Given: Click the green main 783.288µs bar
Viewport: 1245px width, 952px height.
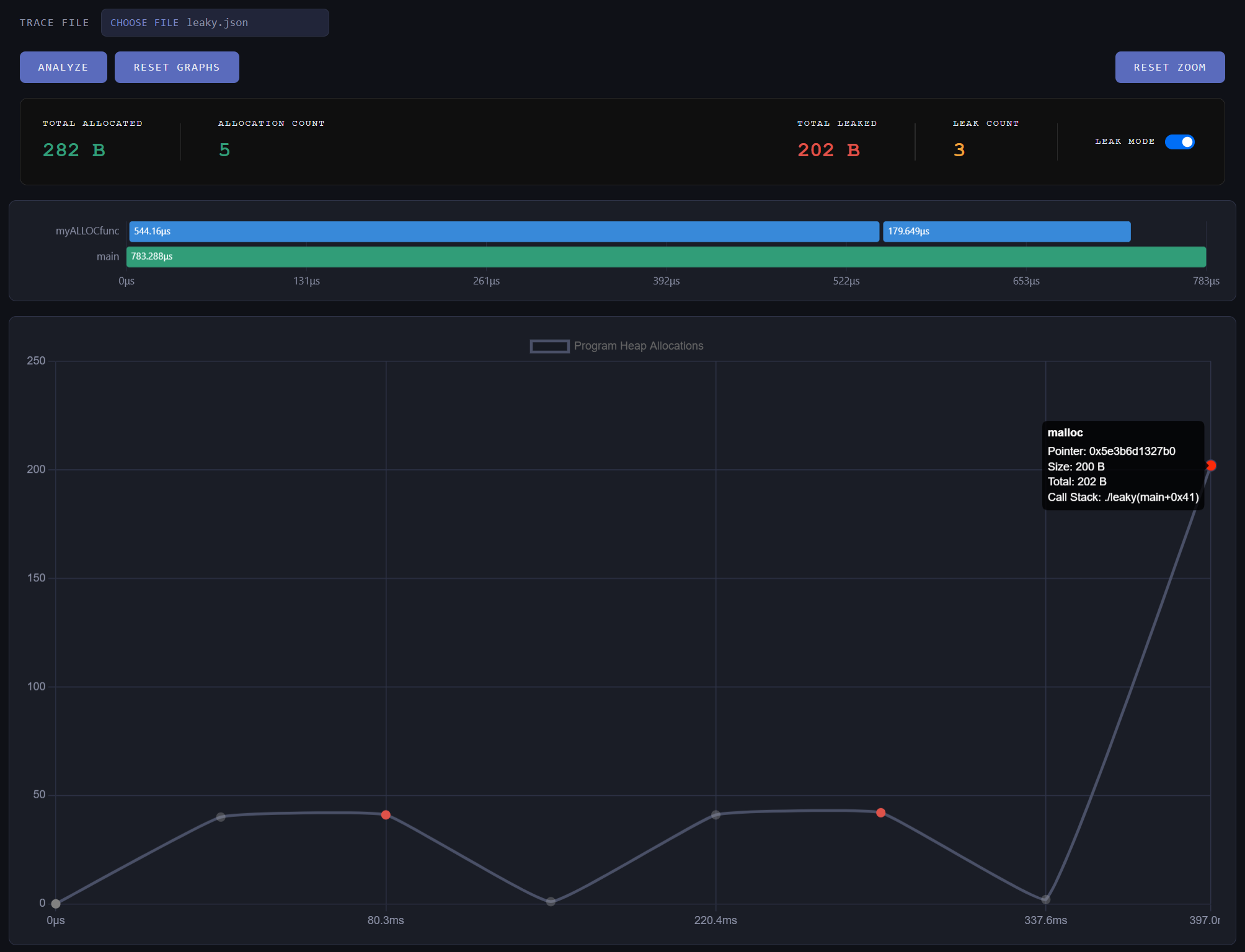Looking at the screenshot, I should pos(666,257).
